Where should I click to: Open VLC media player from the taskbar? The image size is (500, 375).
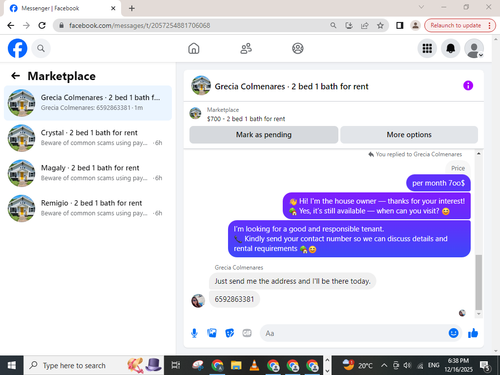pyautogui.click(x=254, y=365)
